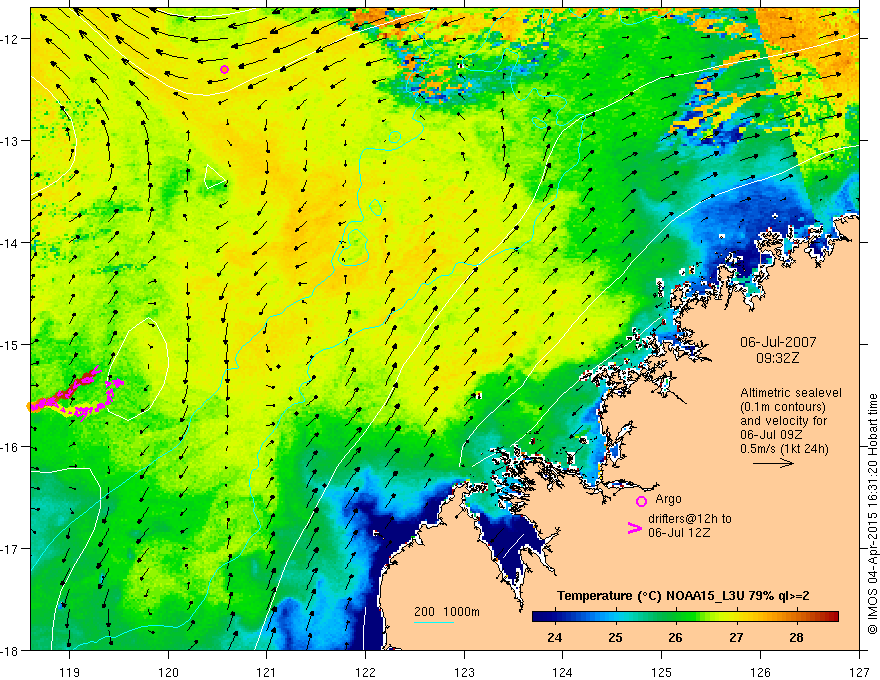Viewport: 880px width, 680px height.
Task: Click the '200 1000m' bathymetry label
Action: [447, 612]
